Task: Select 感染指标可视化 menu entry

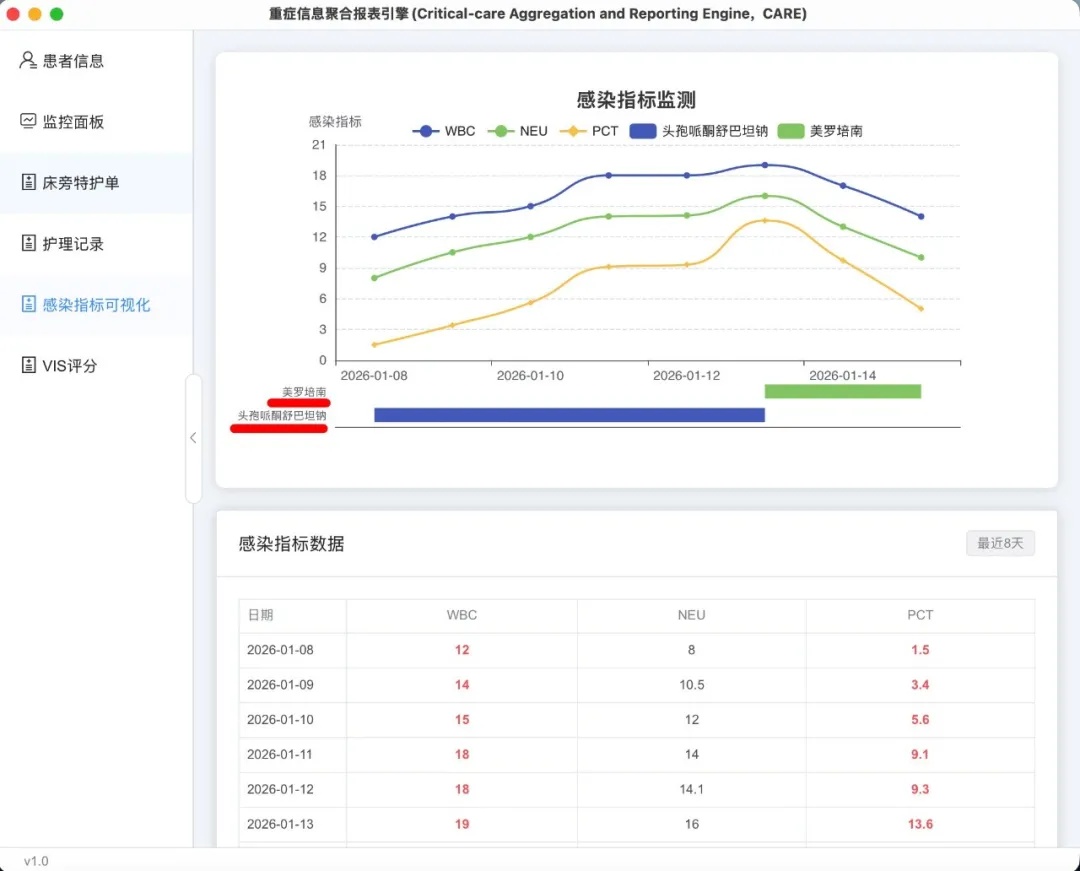Action: [x=96, y=304]
